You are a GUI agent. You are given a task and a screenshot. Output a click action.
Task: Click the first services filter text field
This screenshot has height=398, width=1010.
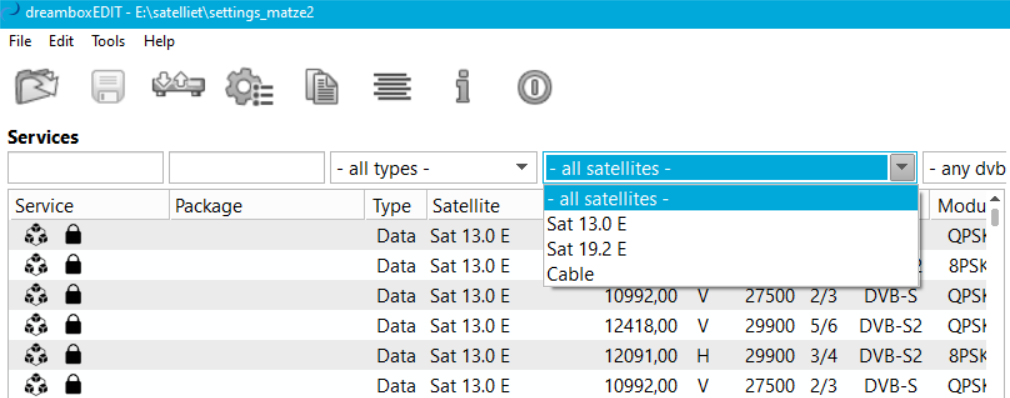tap(86, 168)
